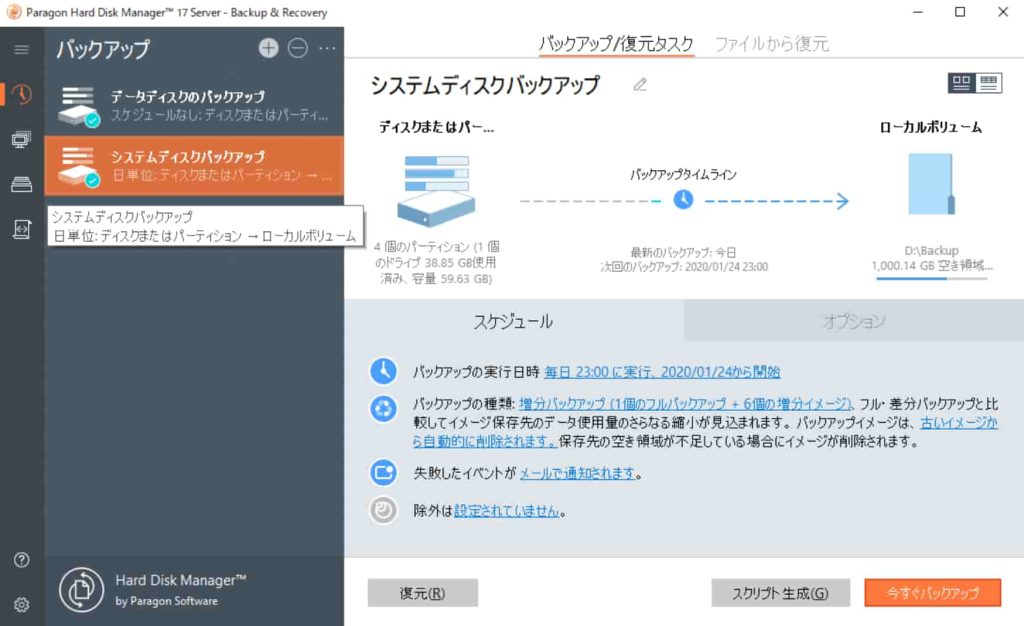Open the three-dot more options menu
The height and width of the screenshot is (626, 1024).
point(327,48)
